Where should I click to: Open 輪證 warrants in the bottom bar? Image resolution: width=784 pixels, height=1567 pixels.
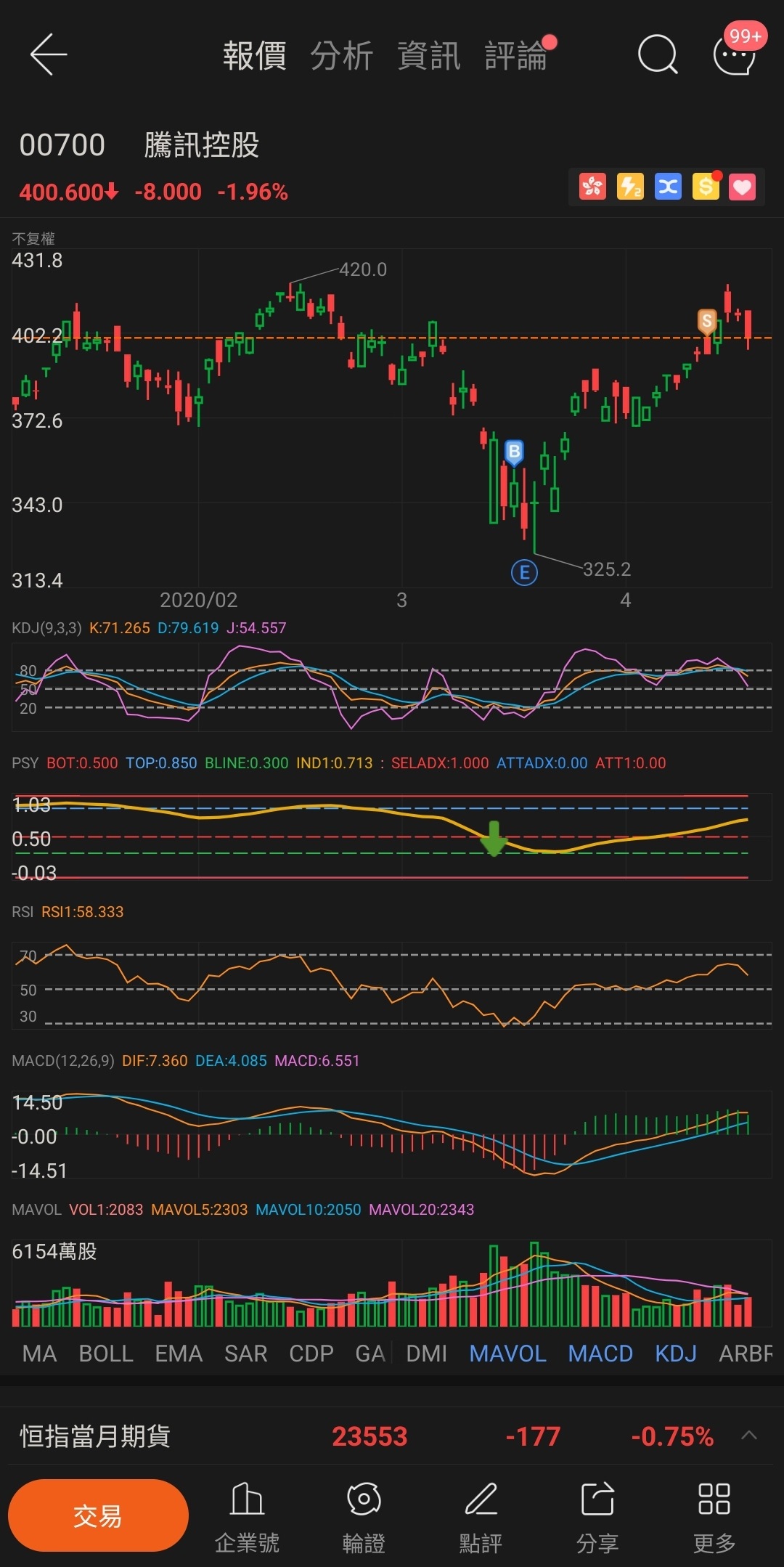(x=364, y=1516)
